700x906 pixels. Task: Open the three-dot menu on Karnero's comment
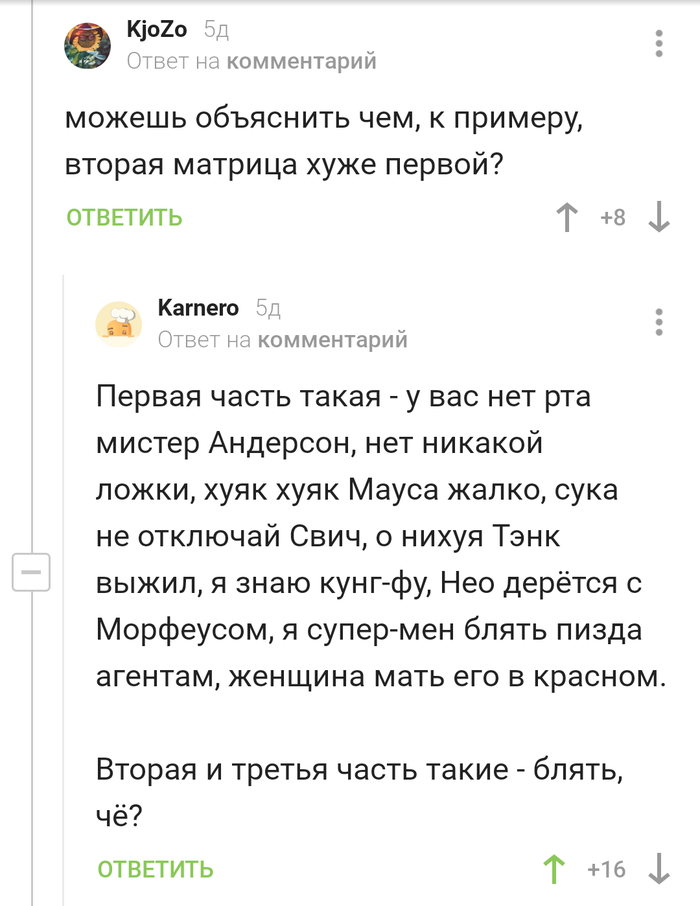[x=657, y=320]
